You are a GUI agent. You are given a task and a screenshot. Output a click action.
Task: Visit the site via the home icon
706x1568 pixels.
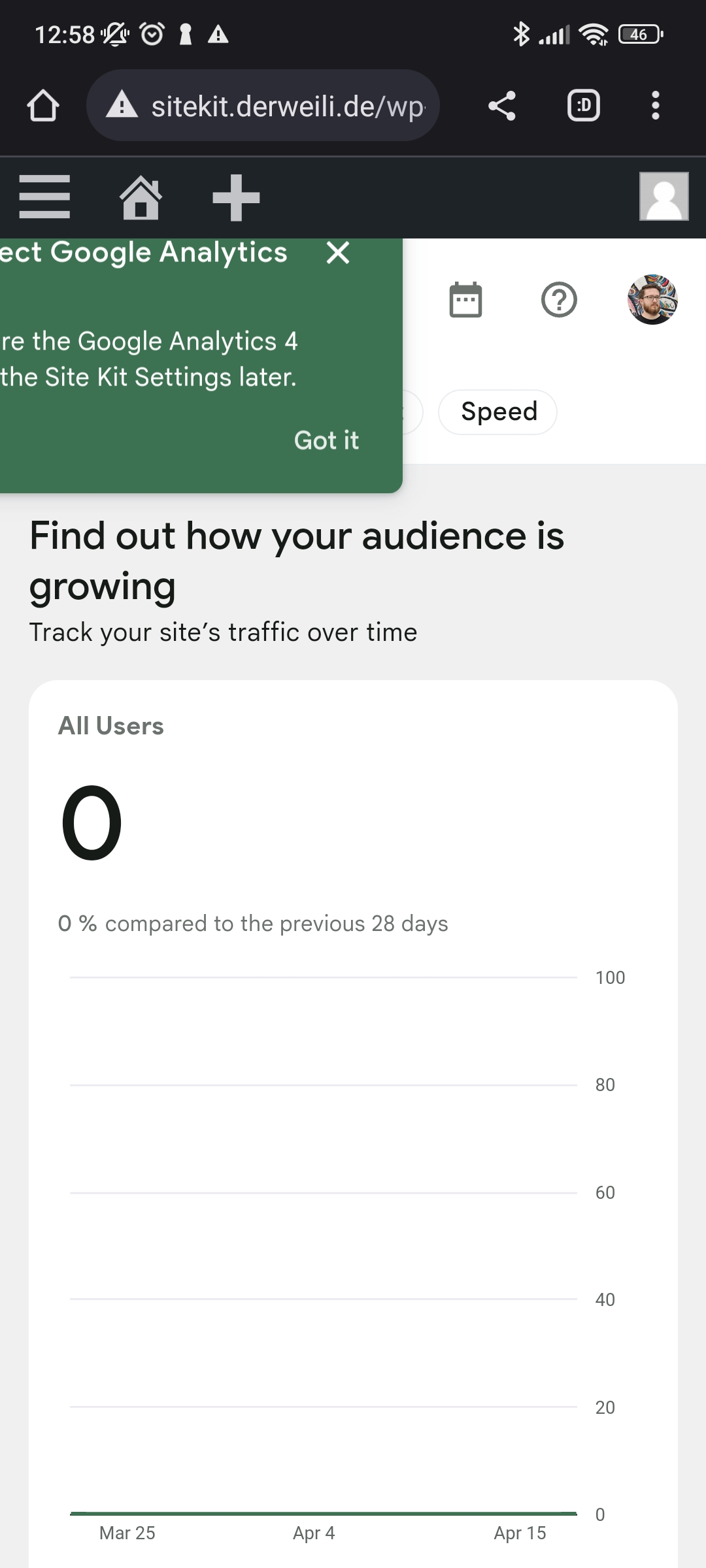(140, 197)
